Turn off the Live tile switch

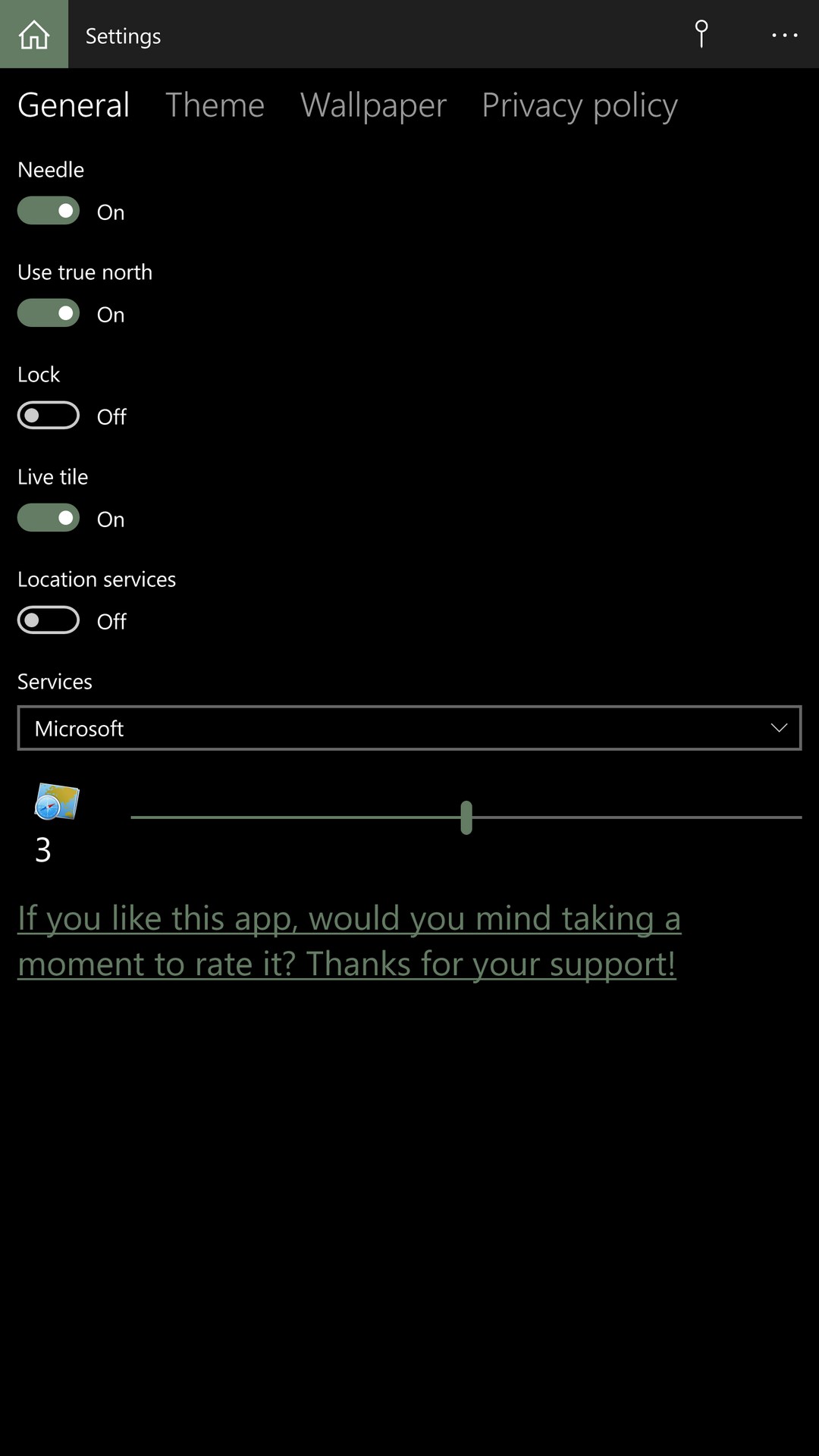click(49, 518)
